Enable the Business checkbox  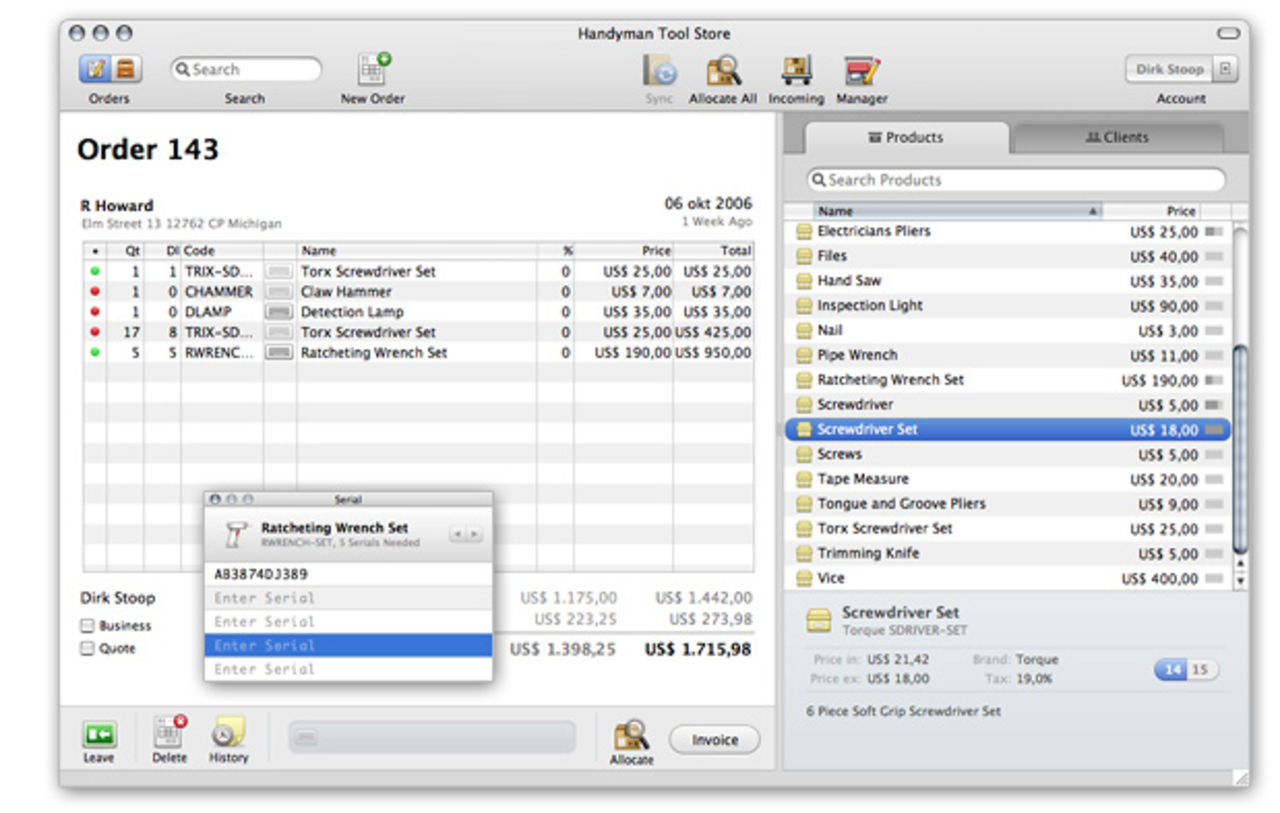point(88,626)
